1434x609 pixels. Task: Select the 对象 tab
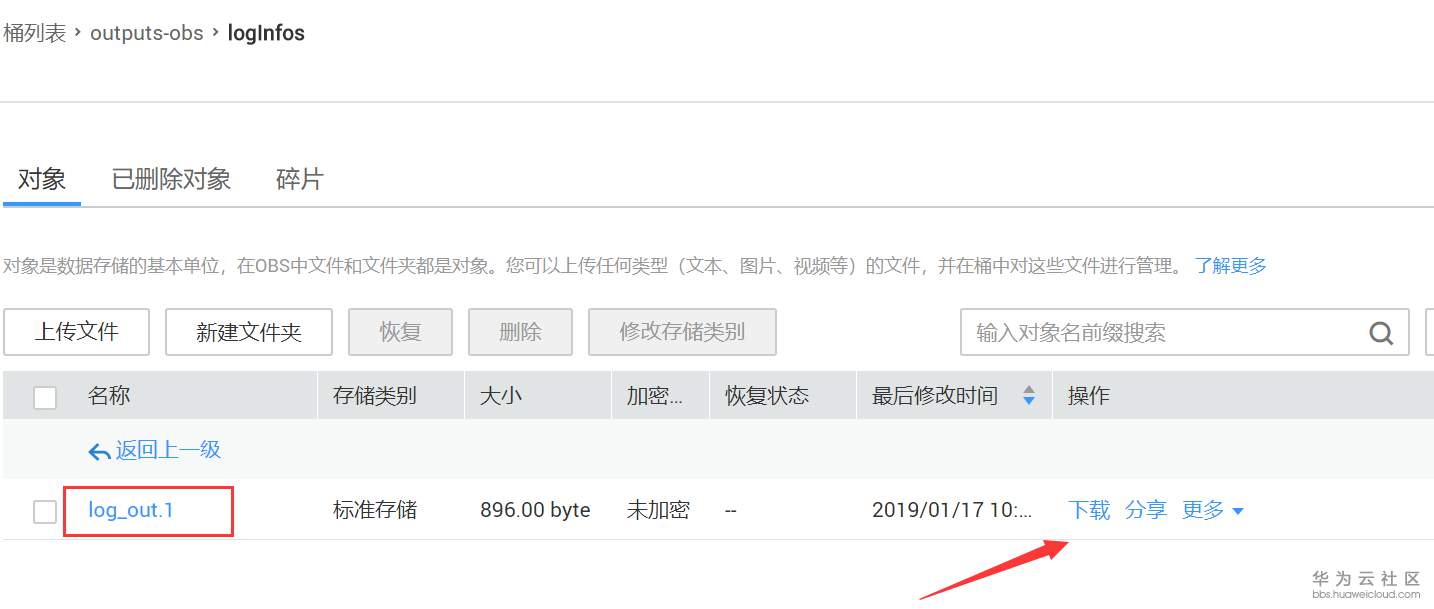[42, 179]
